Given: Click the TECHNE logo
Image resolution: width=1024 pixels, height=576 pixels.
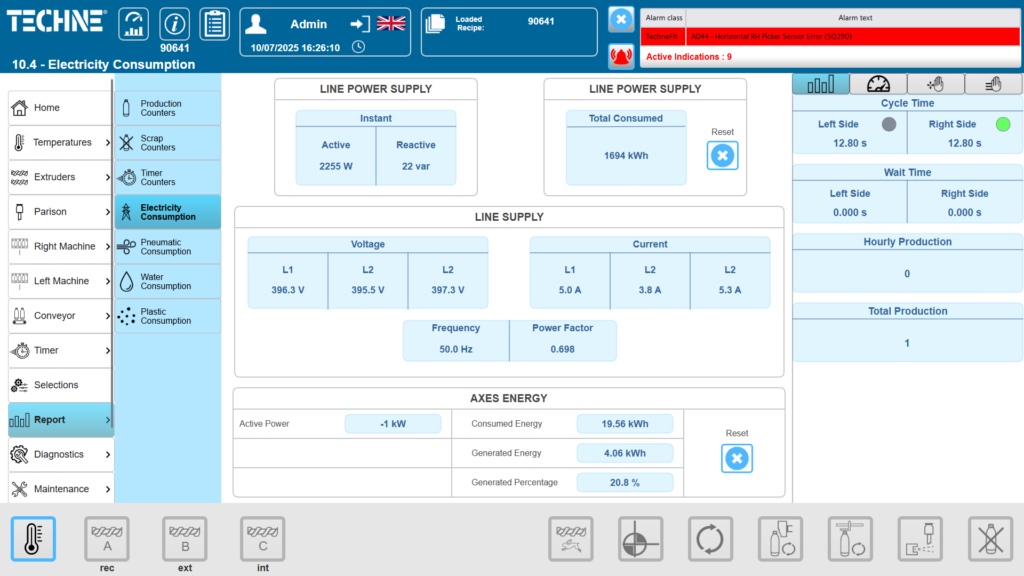Looking at the screenshot, I should click(x=56, y=22).
